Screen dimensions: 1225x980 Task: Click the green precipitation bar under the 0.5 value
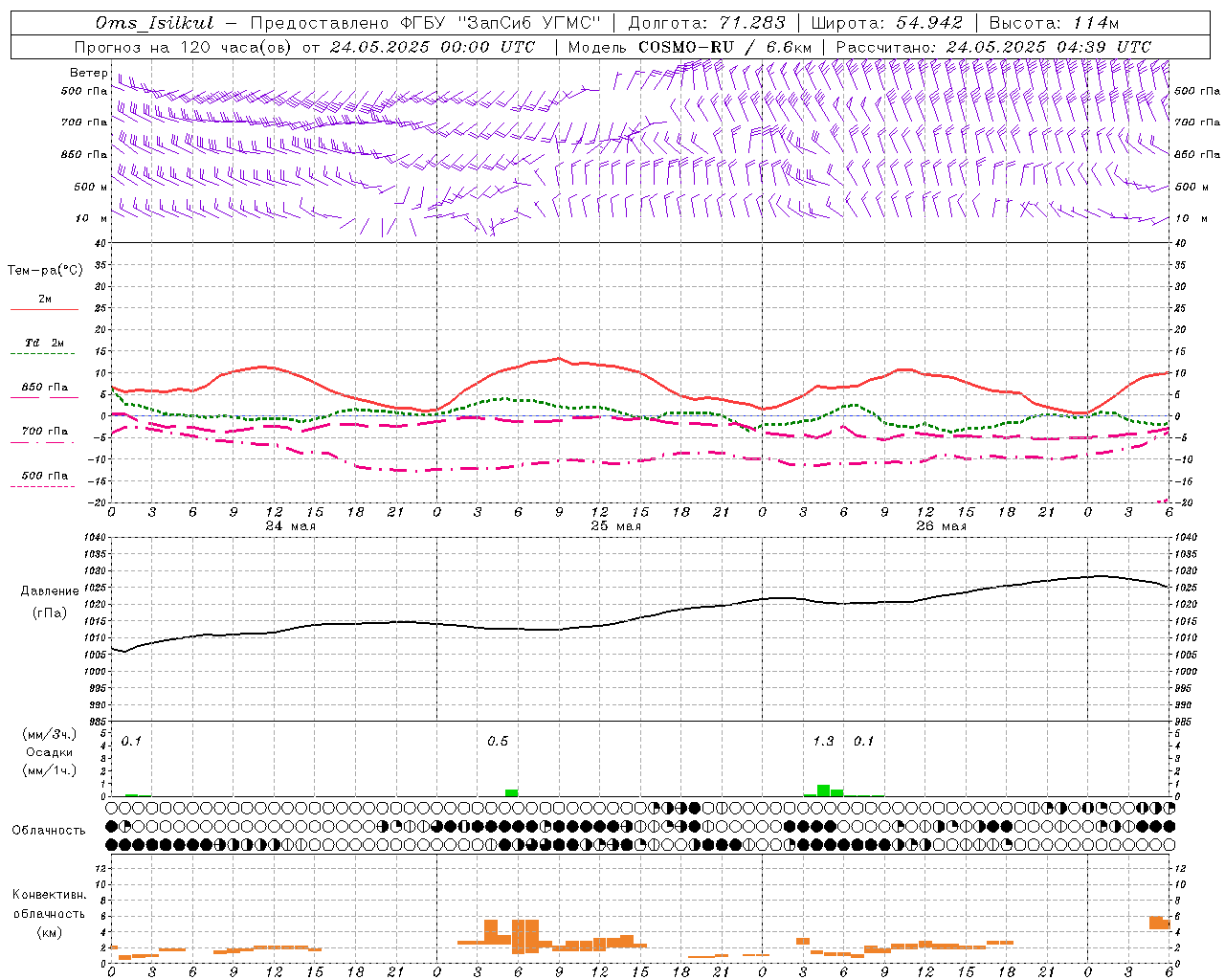512,792
